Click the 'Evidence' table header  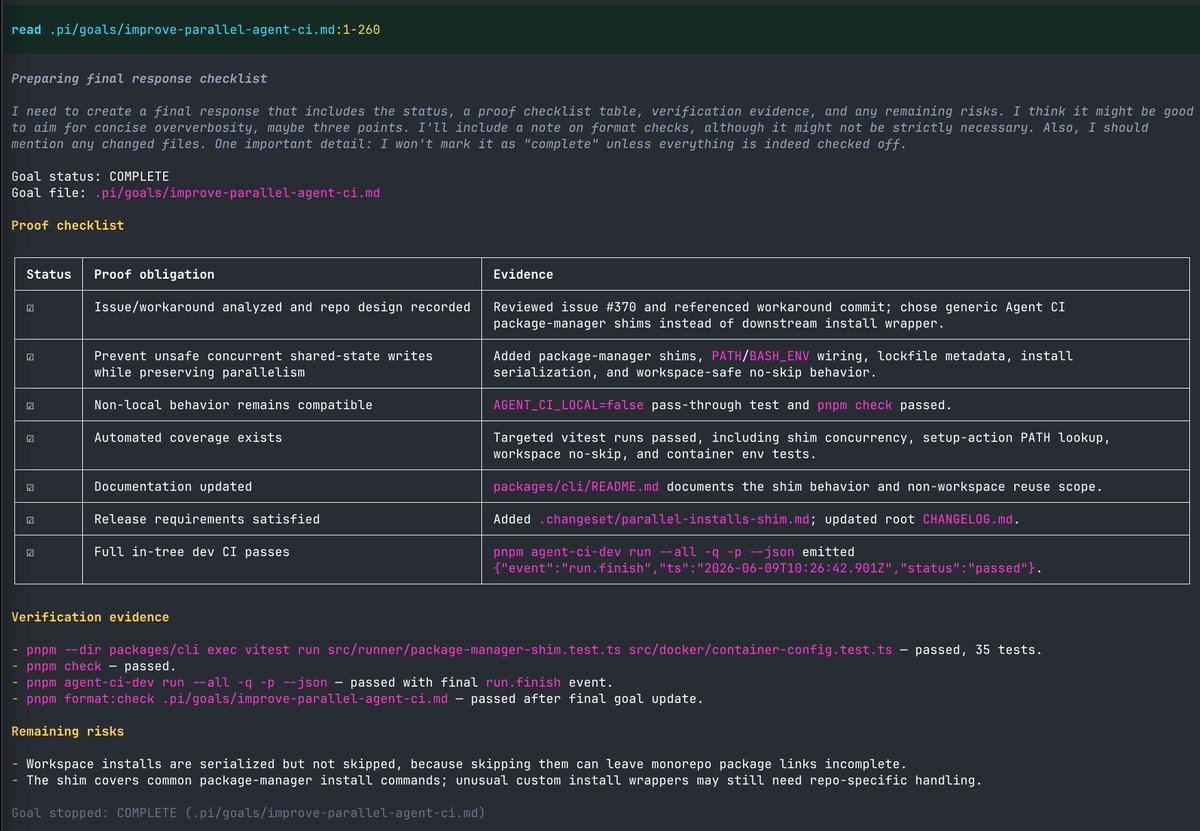click(523, 274)
